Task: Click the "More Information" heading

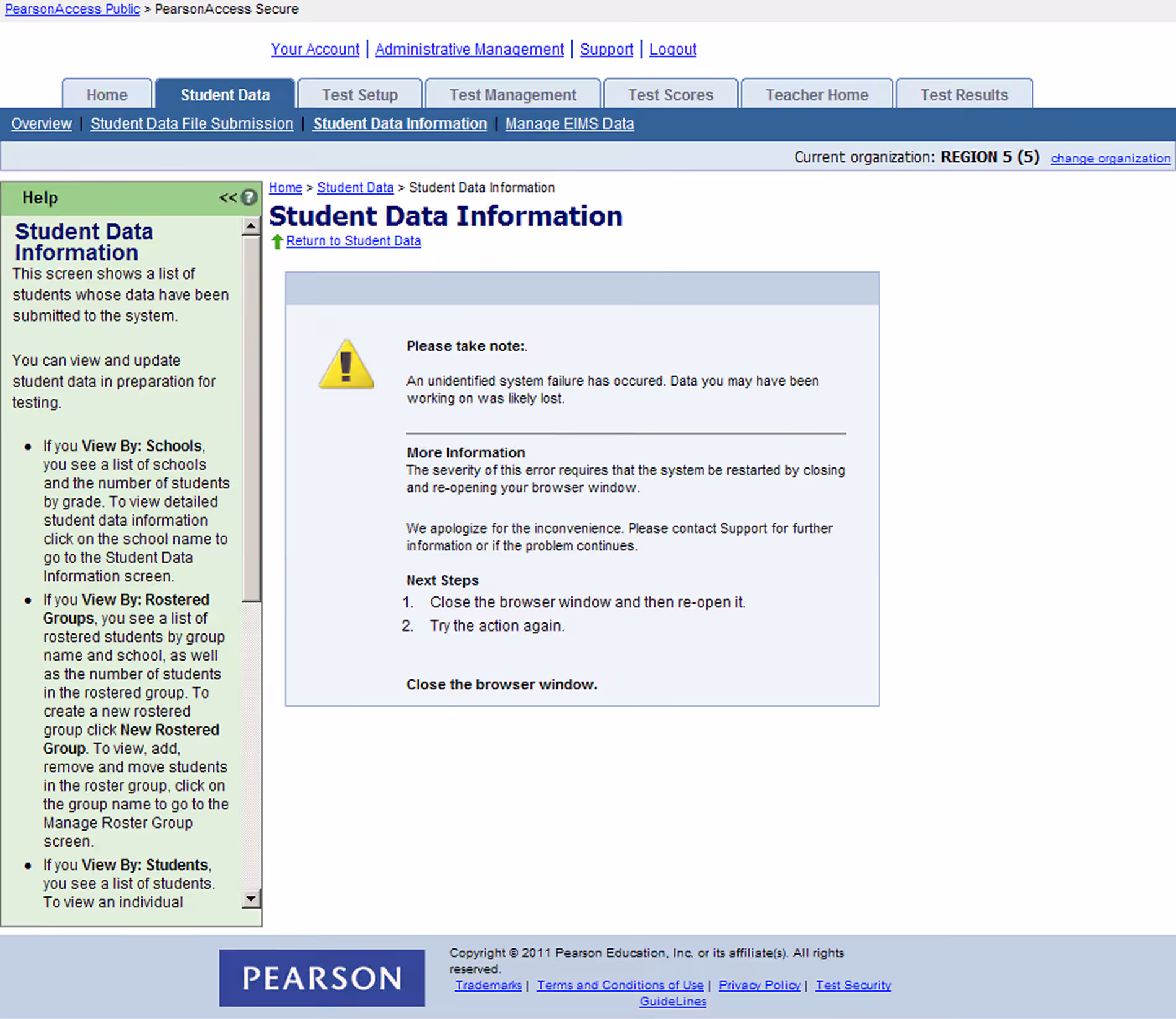Action: 466,452
